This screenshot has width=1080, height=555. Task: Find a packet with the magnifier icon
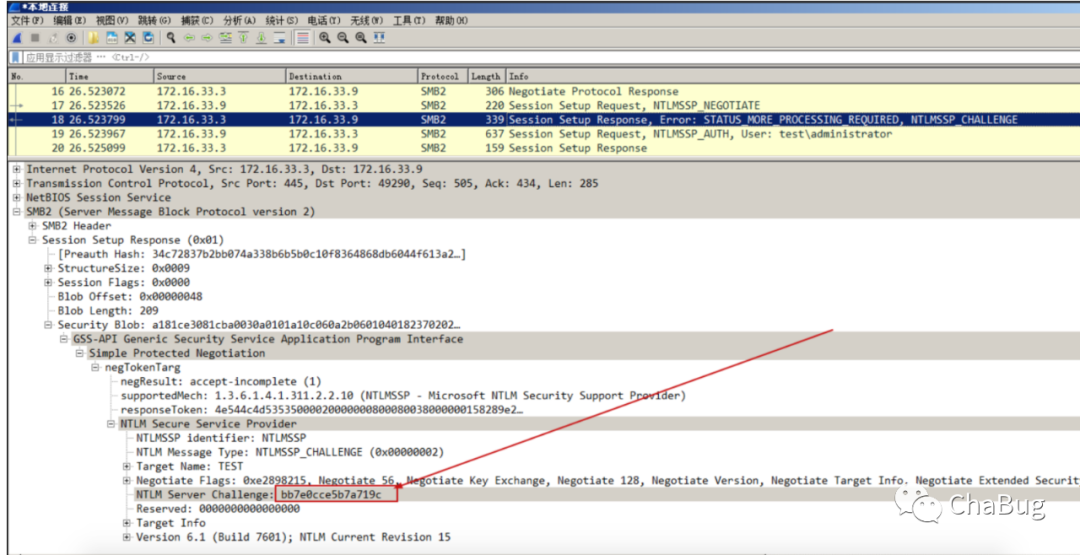(171, 38)
